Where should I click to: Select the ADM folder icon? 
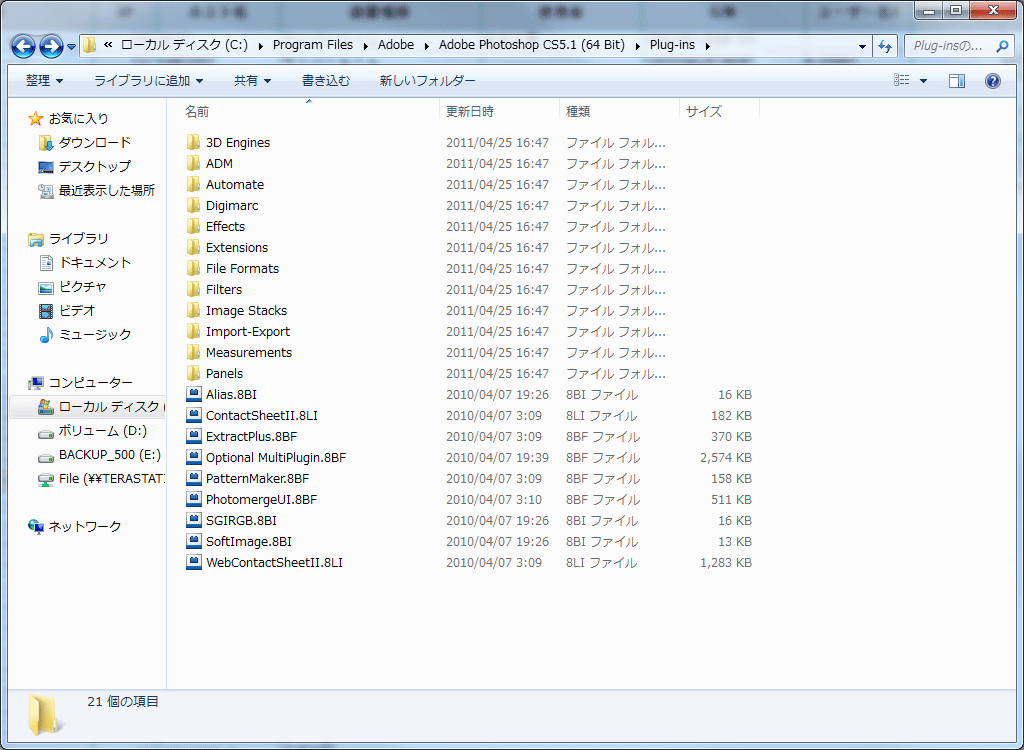(193, 163)
